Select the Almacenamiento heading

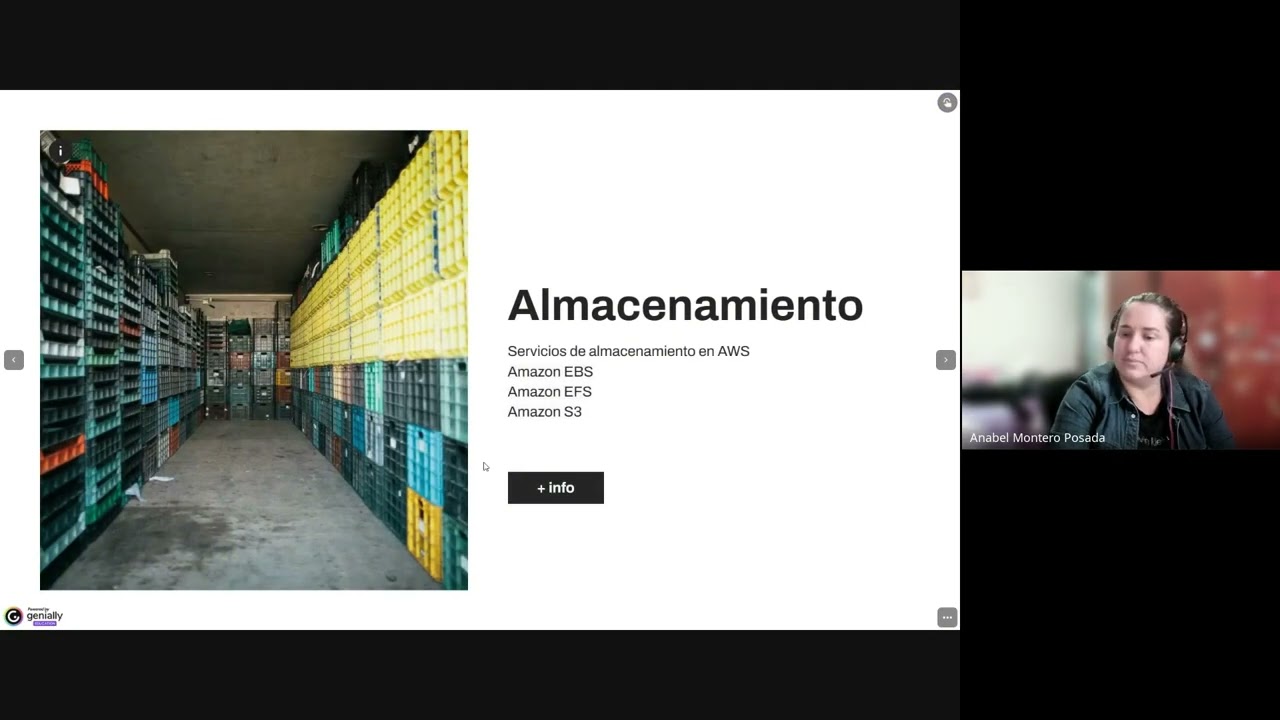[685, 305]
